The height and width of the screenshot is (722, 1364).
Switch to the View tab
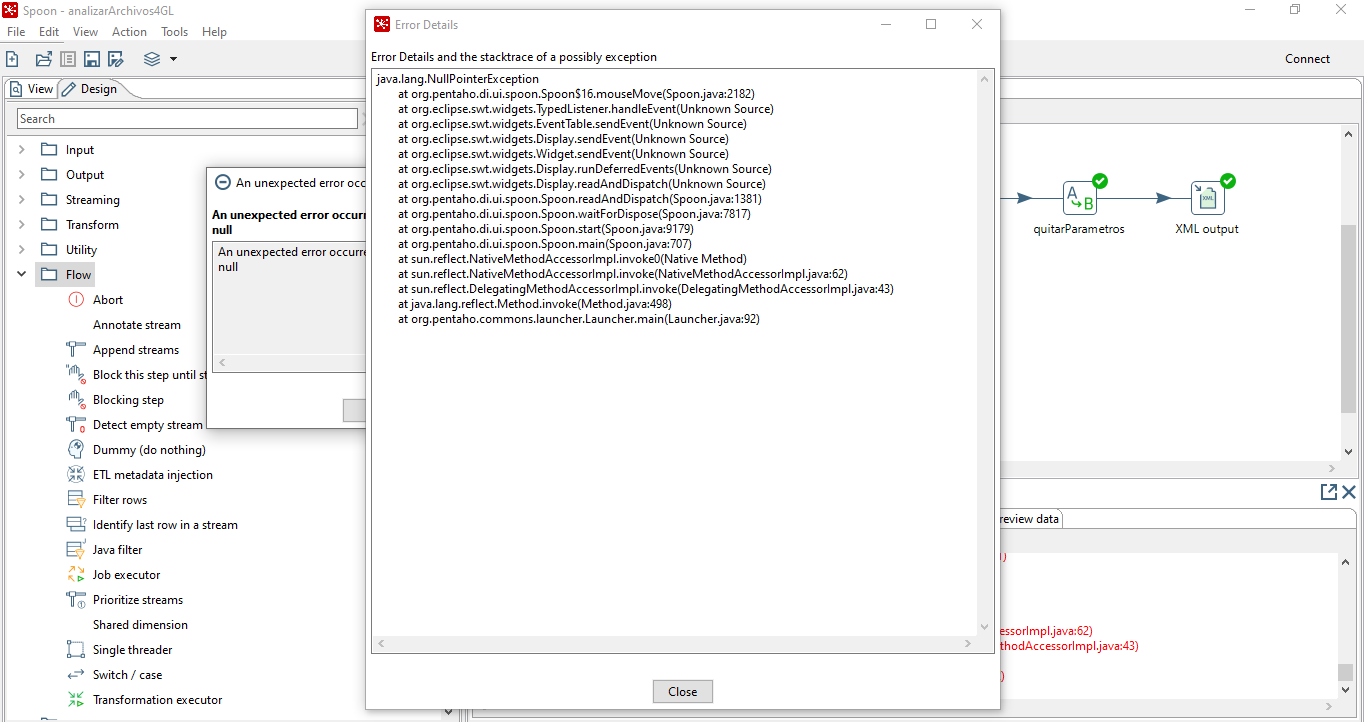[x=32, y=89]
